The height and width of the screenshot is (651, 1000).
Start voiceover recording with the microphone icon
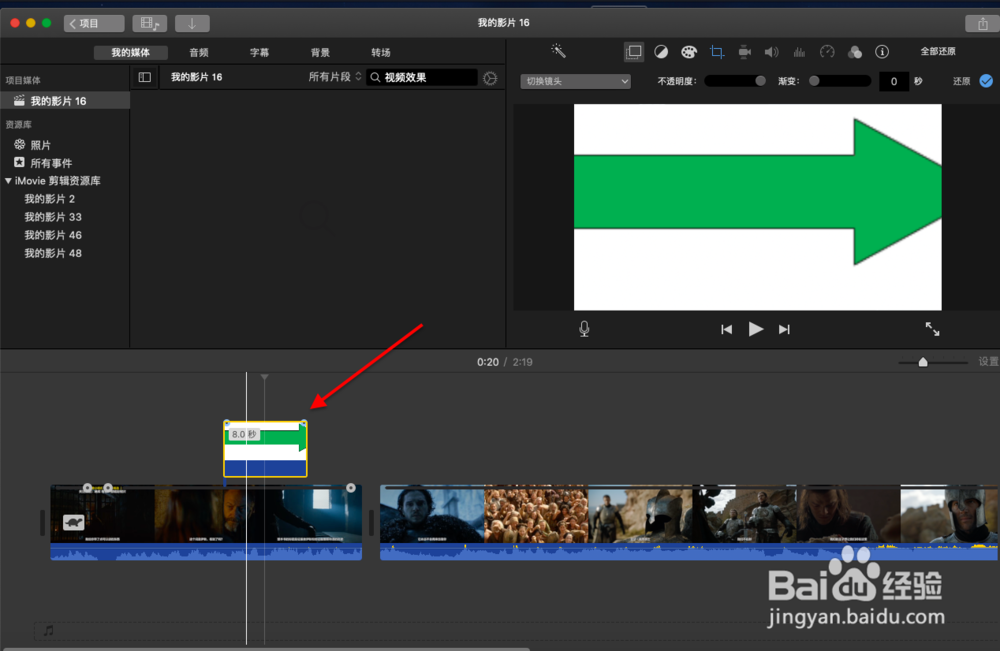584,328
